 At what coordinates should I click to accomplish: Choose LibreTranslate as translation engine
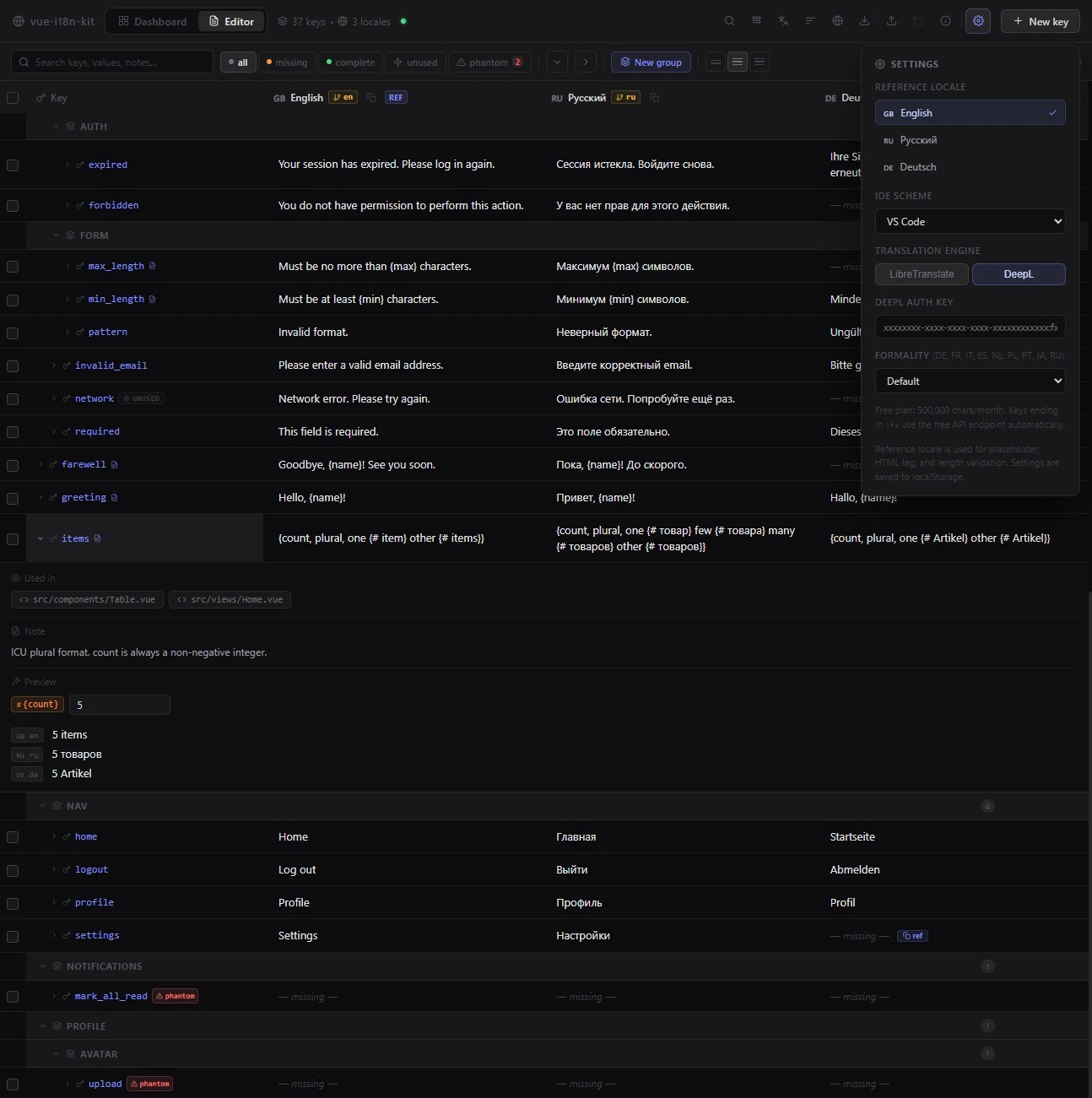pos(922,274)
